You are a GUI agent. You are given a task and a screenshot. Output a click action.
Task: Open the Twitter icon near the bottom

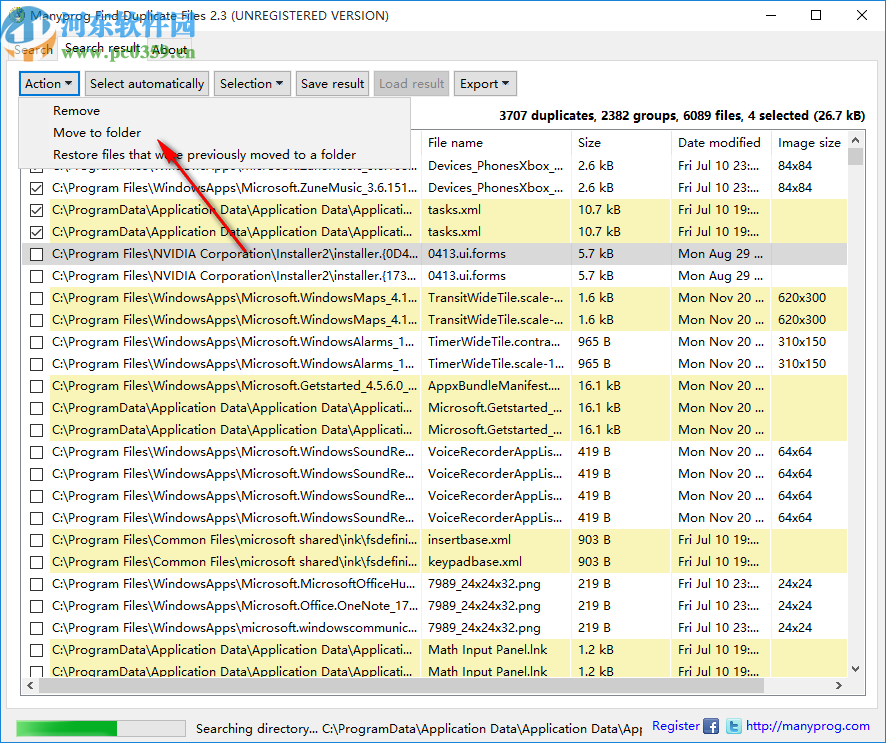(733, 726)
